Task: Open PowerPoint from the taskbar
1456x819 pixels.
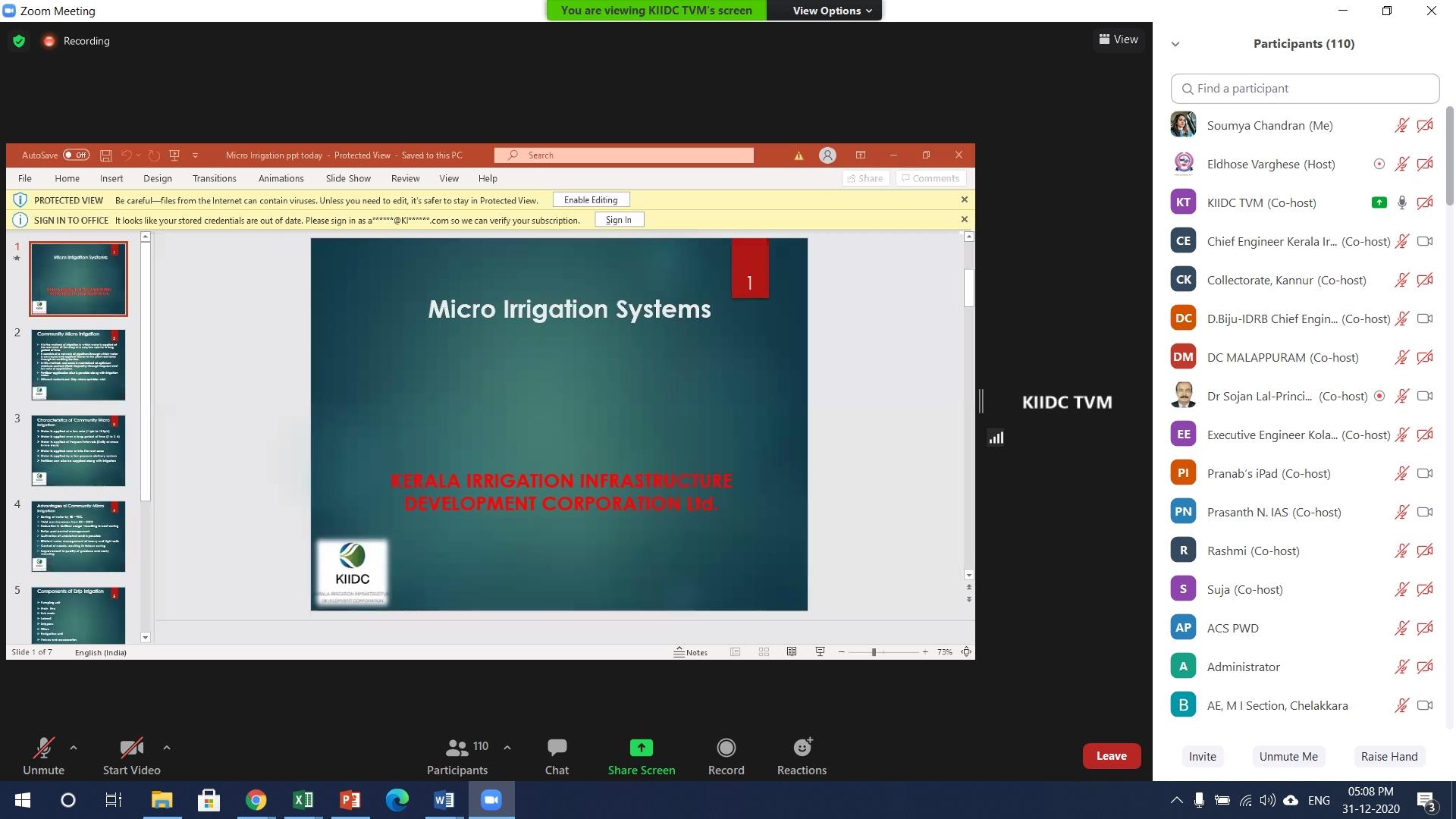Action: tap(350, 800)
